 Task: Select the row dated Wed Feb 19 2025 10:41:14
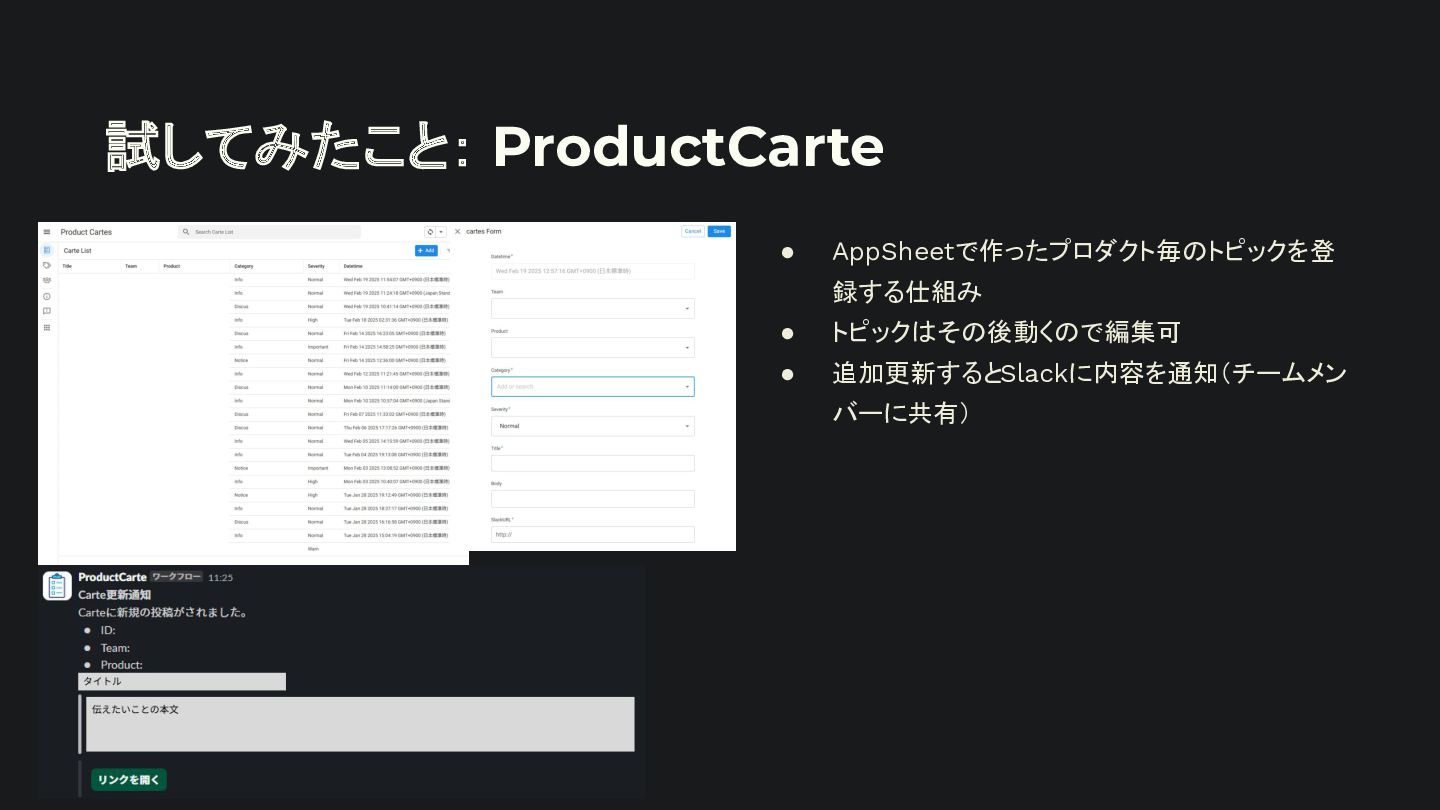254,306
